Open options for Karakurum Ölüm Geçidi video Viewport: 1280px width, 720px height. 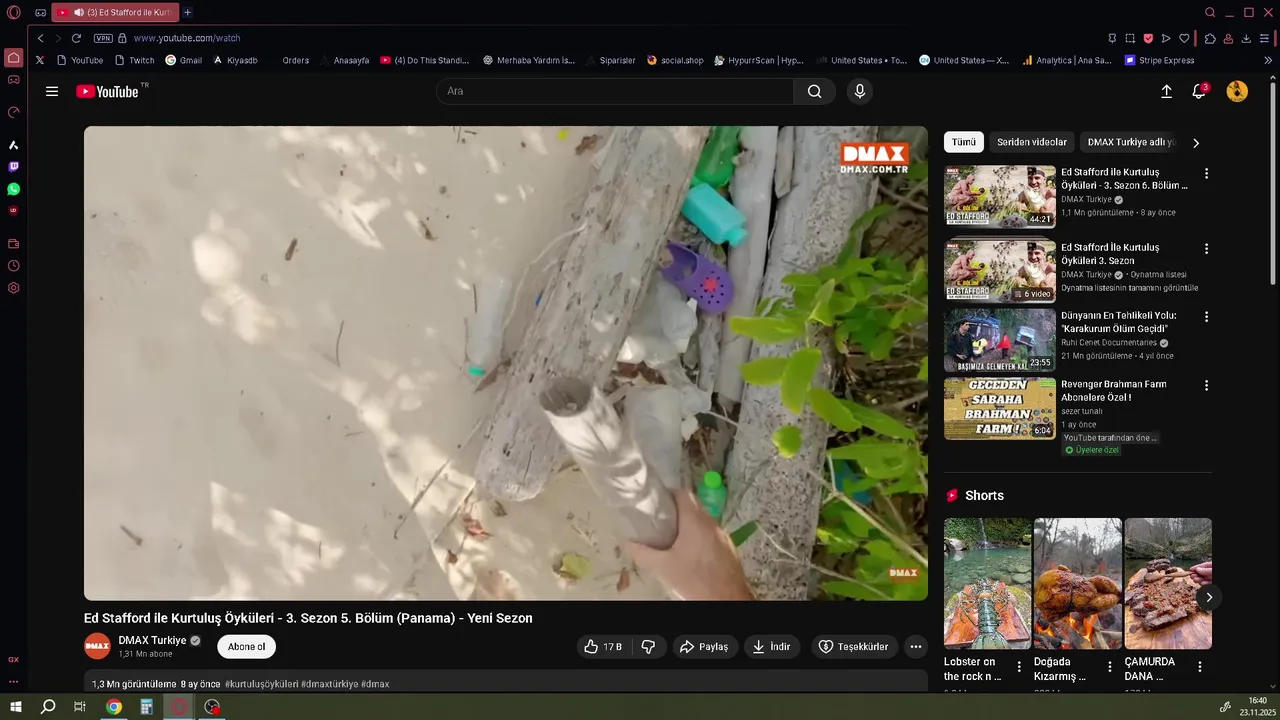coord(1206,316)
